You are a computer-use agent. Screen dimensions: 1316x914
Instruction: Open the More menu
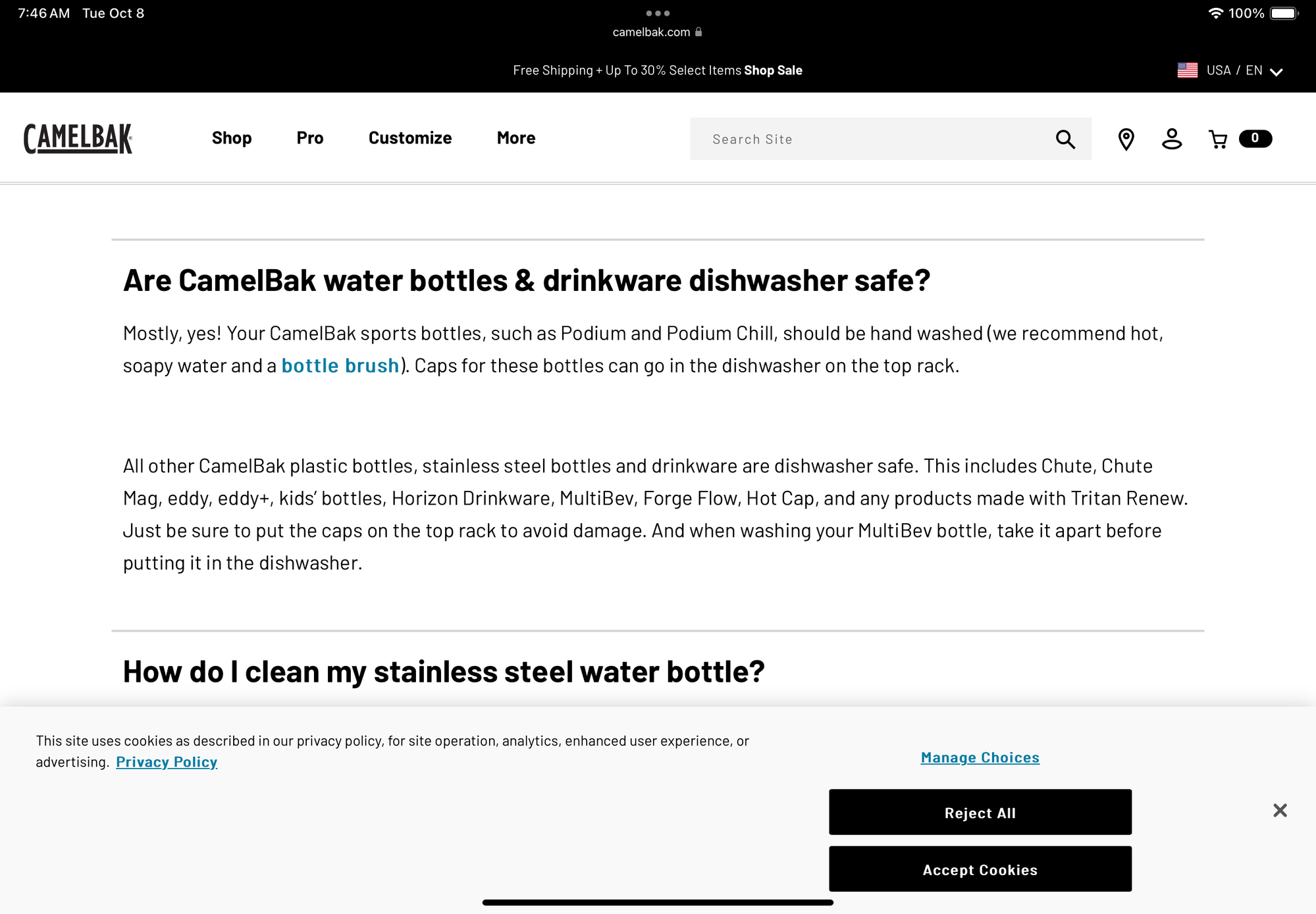[516, 138]
